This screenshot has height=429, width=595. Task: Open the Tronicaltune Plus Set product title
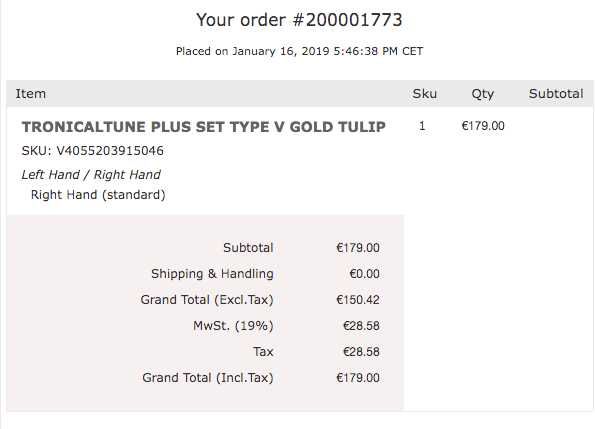point(204,127)
